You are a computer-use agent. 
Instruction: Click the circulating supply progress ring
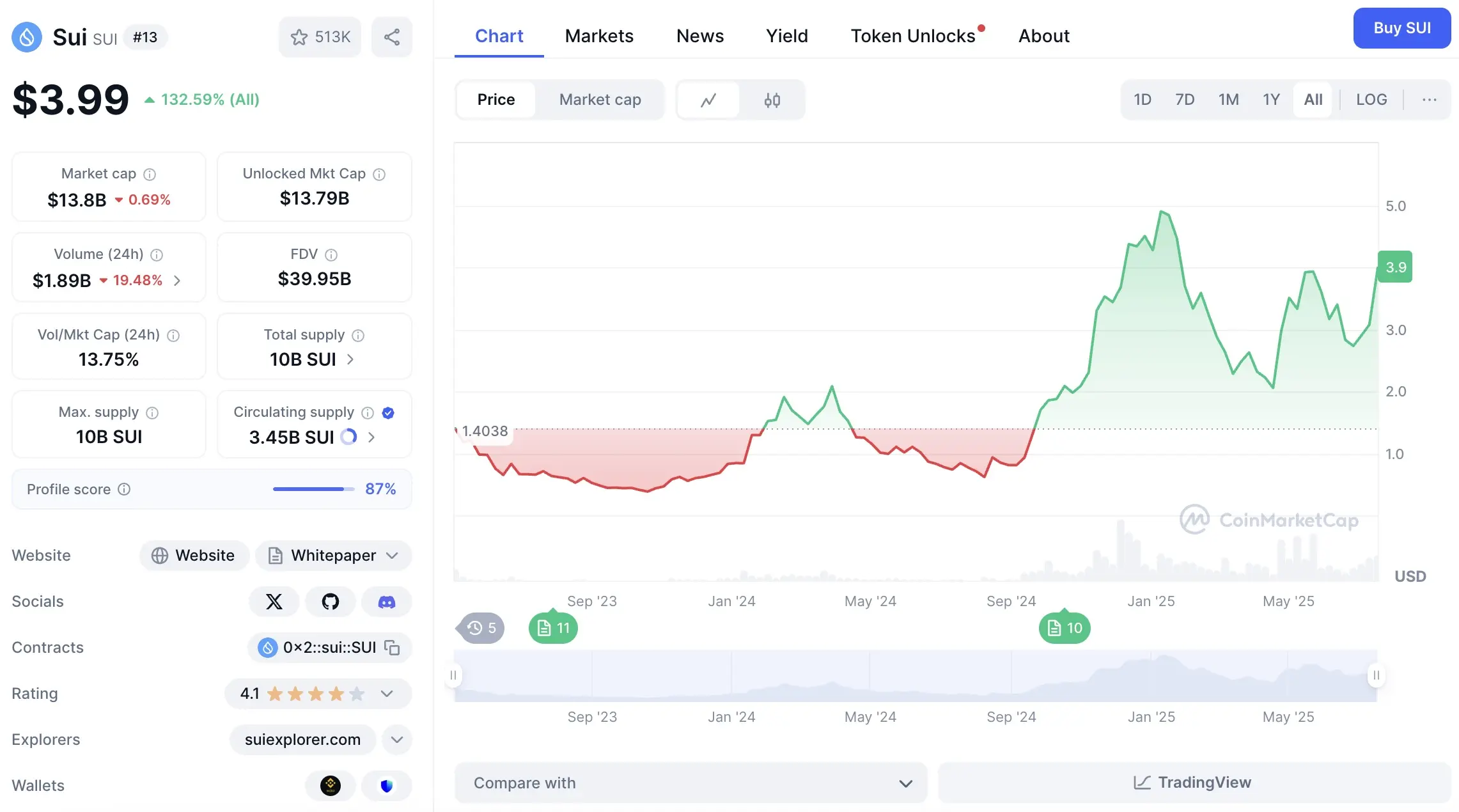coord(348,437)
